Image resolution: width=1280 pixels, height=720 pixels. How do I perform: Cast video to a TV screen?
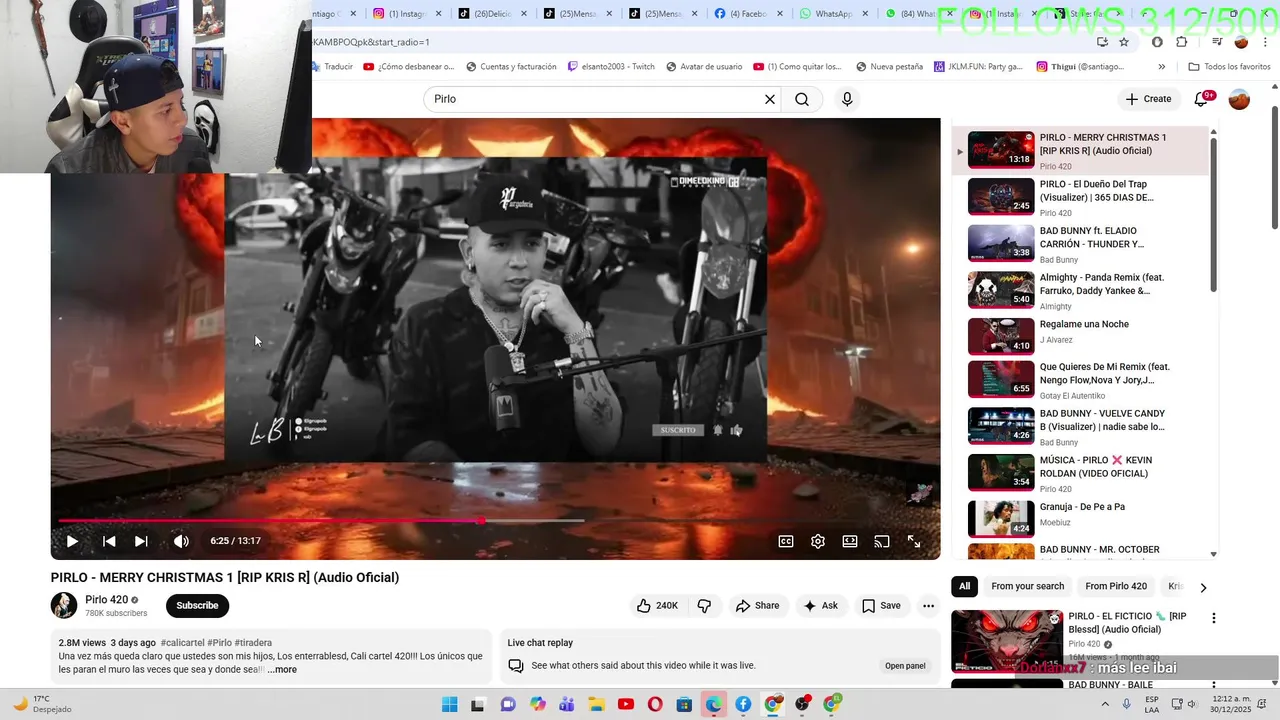pyautogui.click(x=882, y=541)
